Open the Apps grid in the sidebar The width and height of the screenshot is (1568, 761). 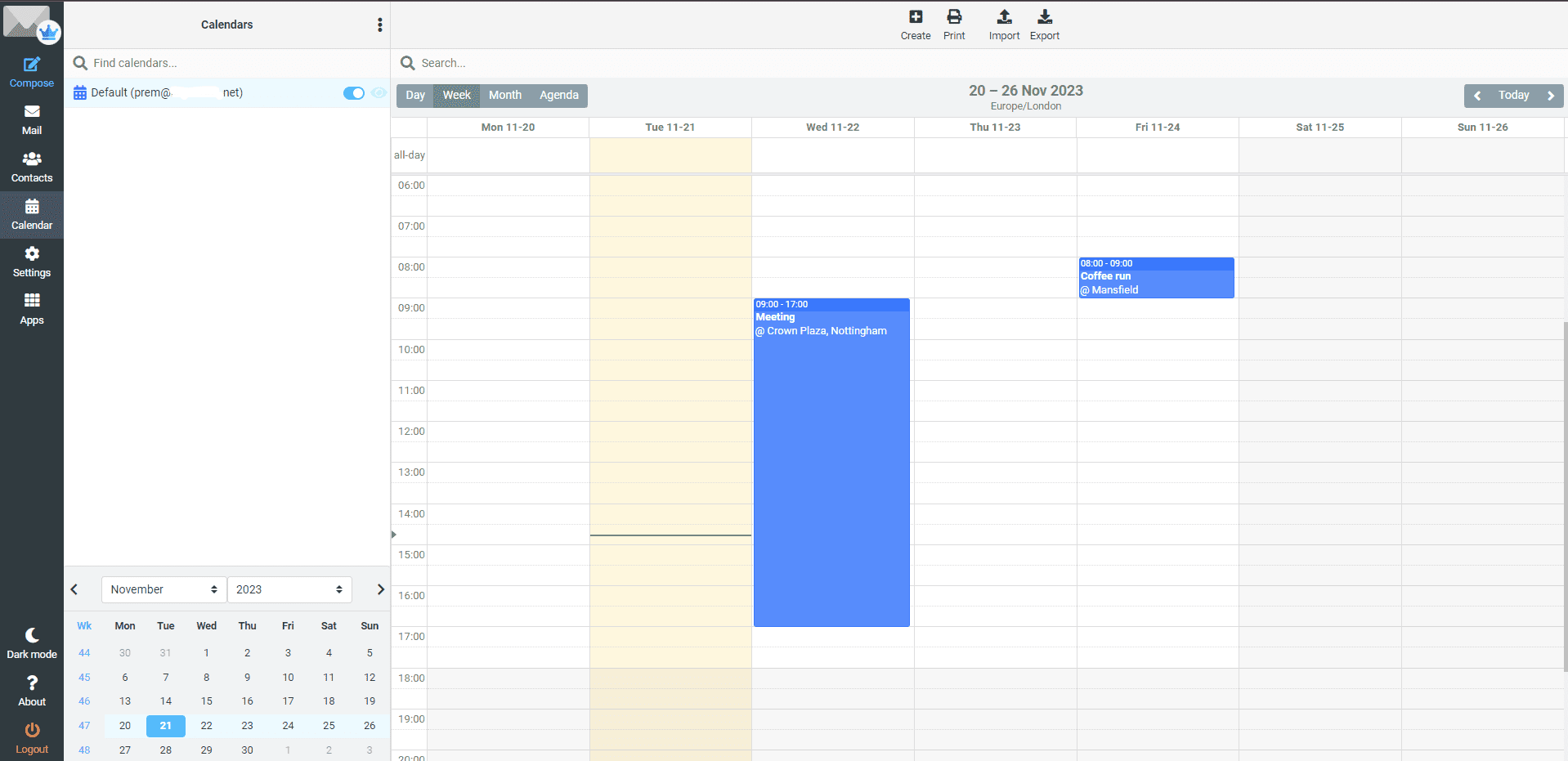tap(32, 310)
